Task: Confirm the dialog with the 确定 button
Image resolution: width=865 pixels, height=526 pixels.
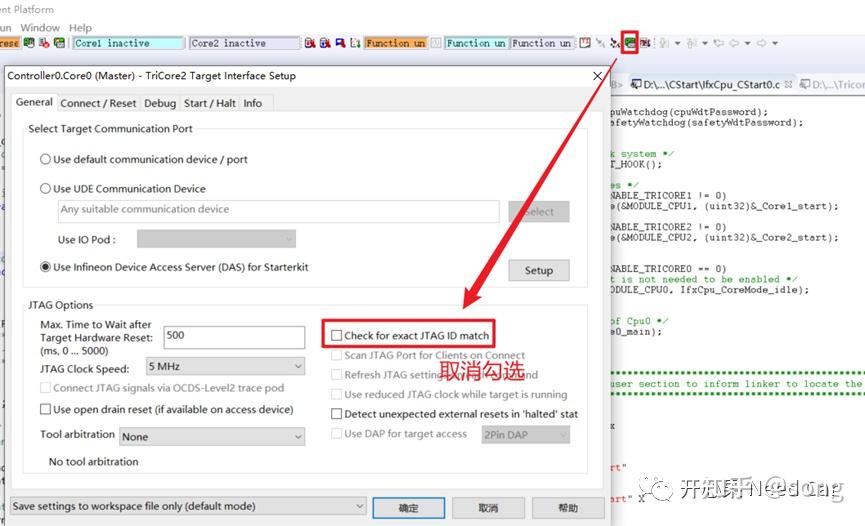Action: [409, 508]
